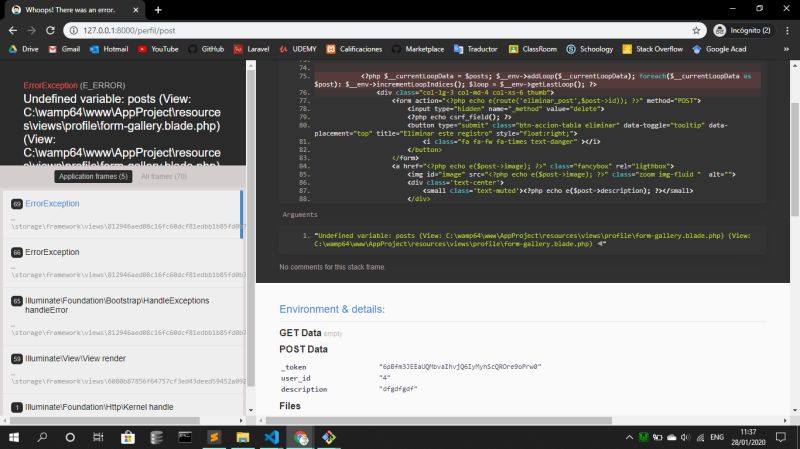The width and height of the screenshot is (800, 449).
Task: Open the Traductor bookmark
Action: [476, 49]
